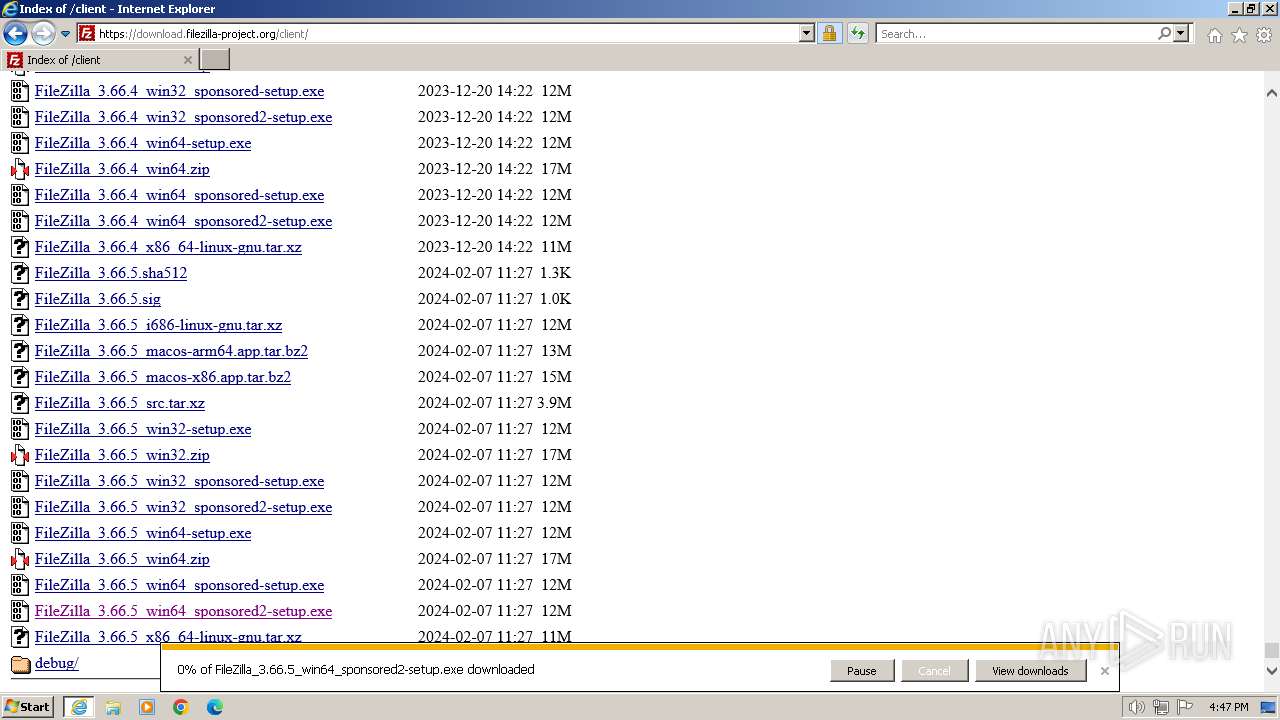Image resolution: width=1280 pixels, height=720 pixels.
Task: Open FileZilla_3.66.4_win64.zip link
Action: [122, 169]
